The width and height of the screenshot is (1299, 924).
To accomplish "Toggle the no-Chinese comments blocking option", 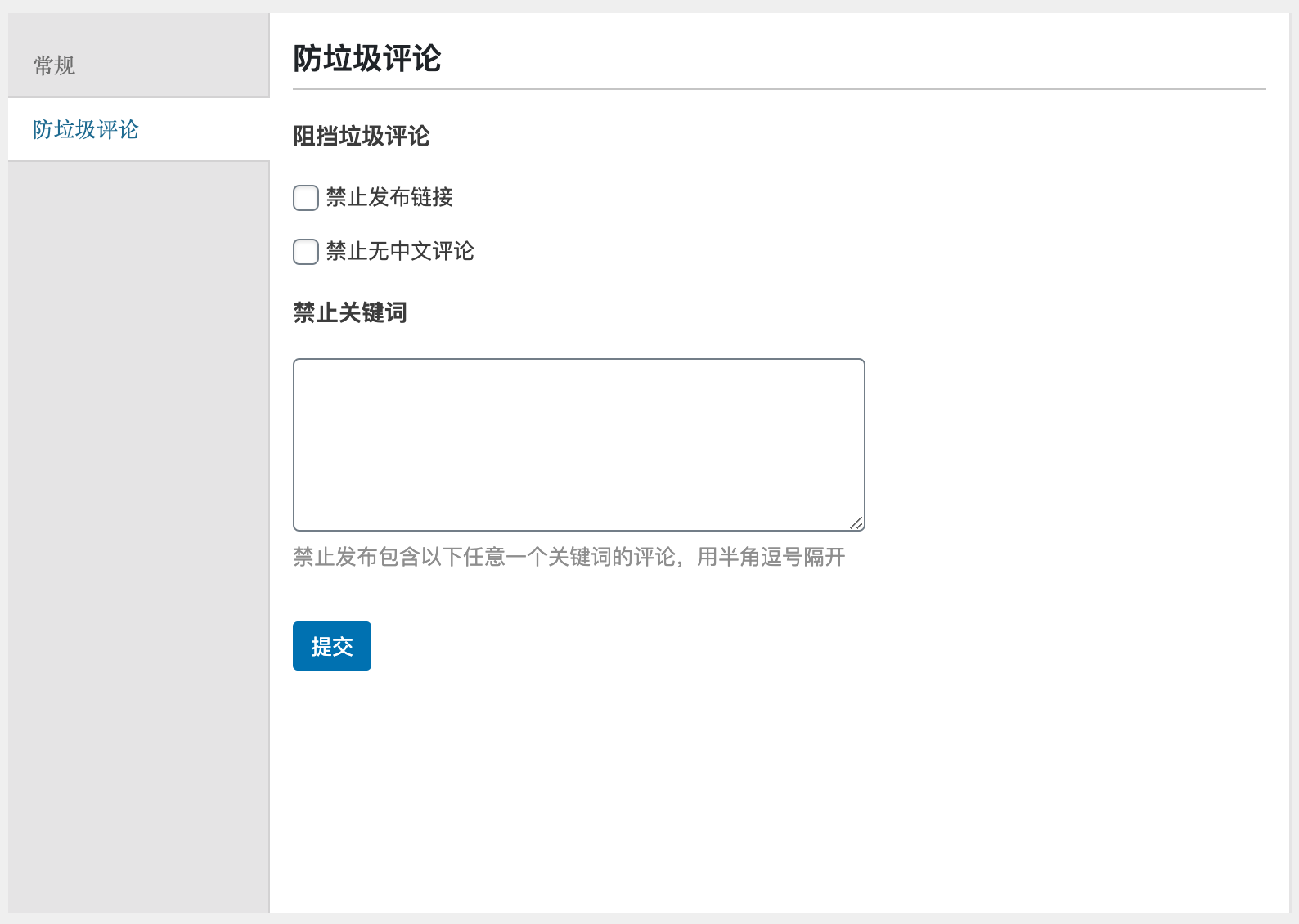I will point(306,252).
